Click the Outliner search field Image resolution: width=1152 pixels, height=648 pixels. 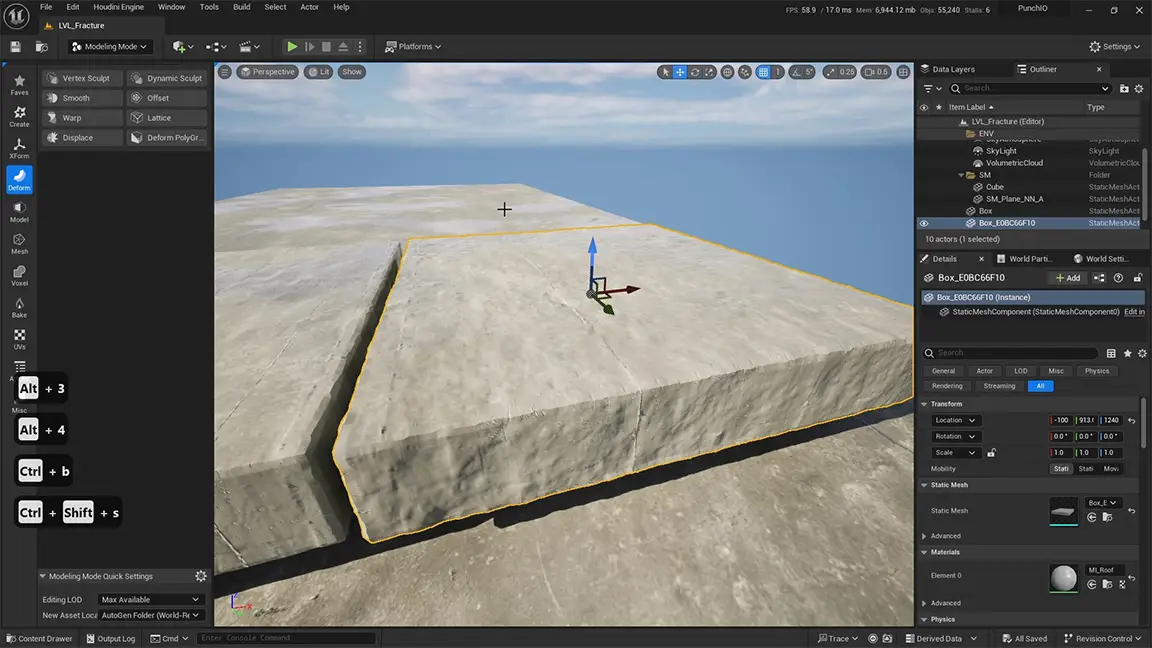1029,88
